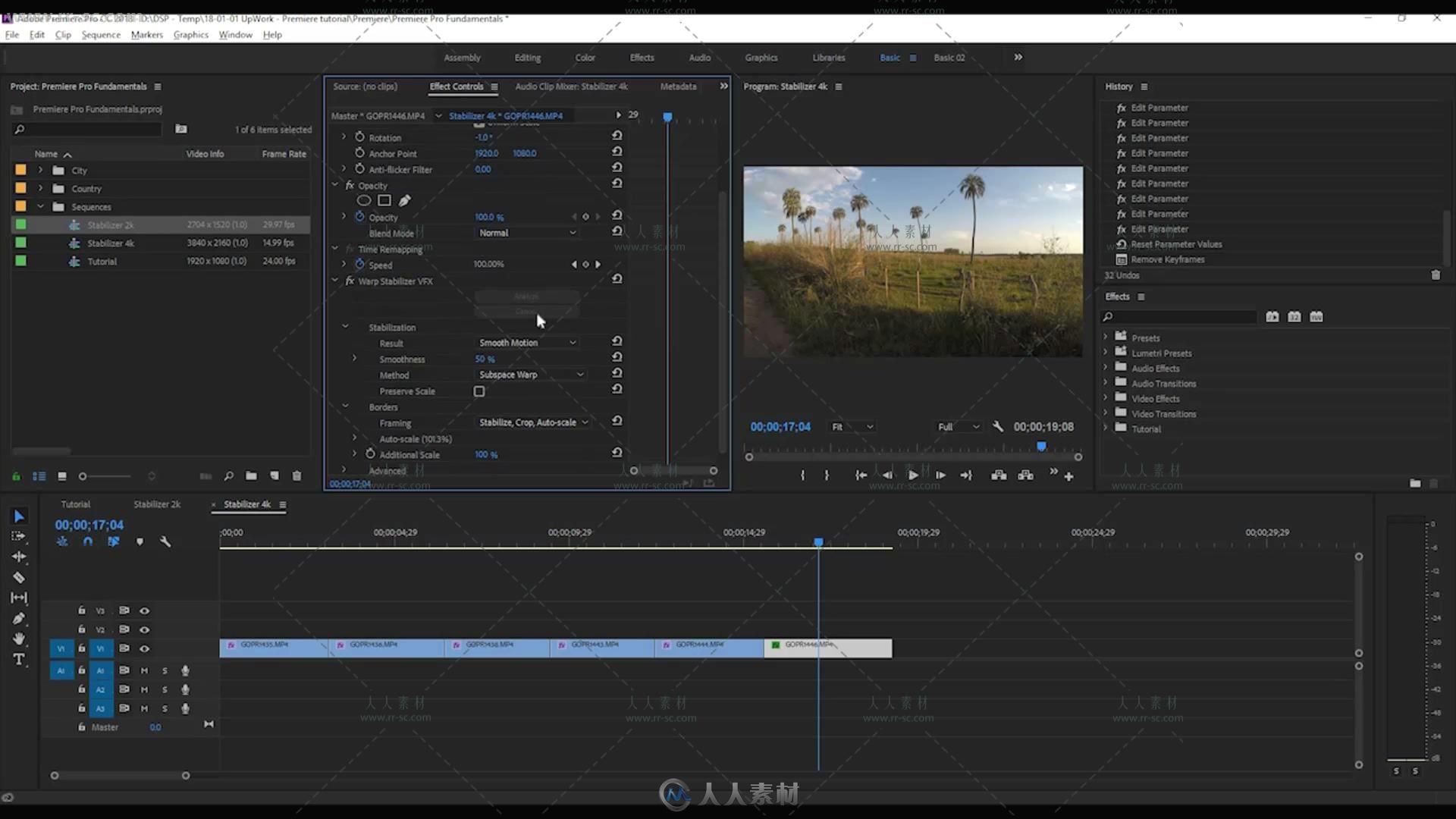This screenshot has height=819, width=1456.
Task: Reset the Rotation parameter
Action: tap(617, 136)
